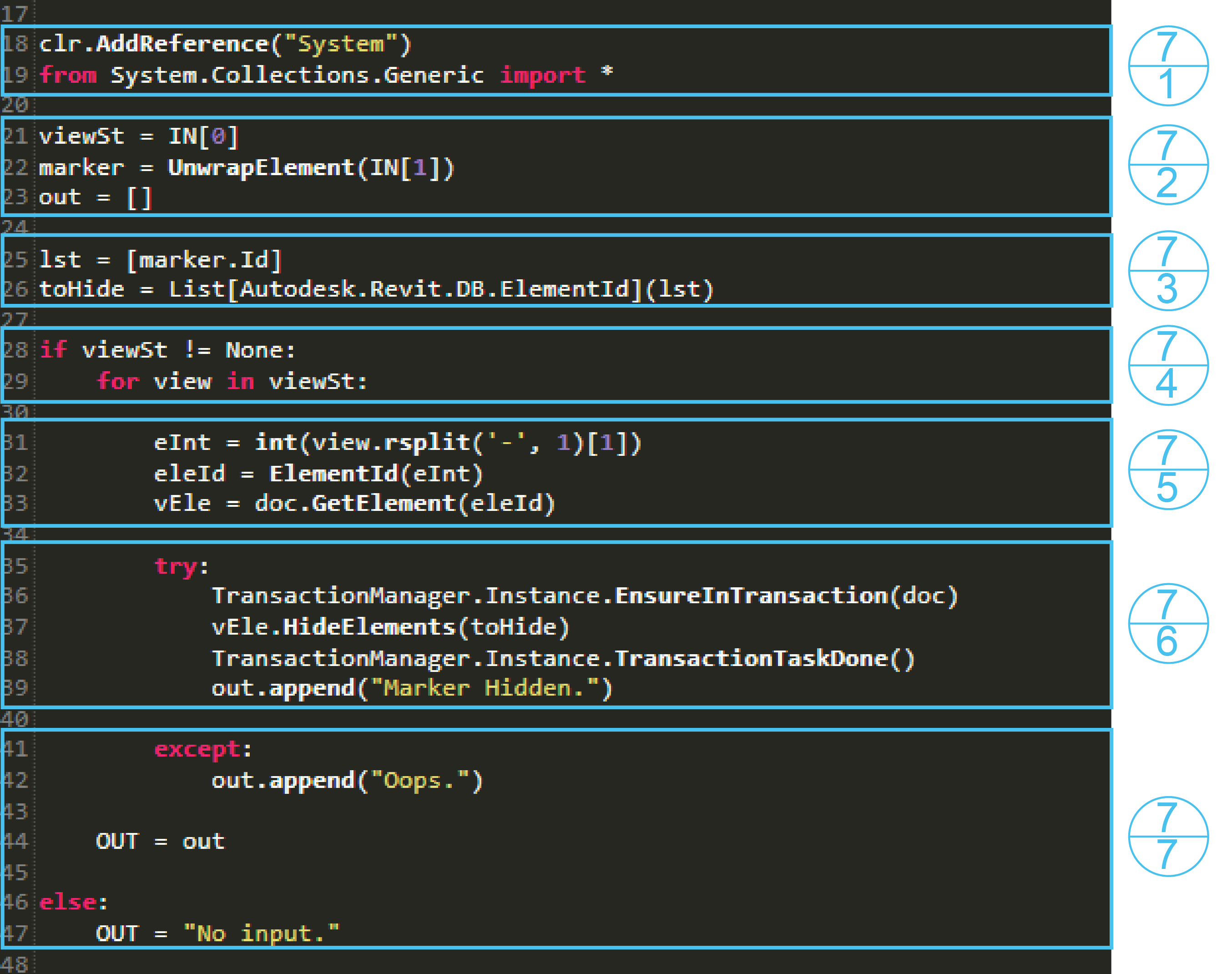This screenshot has height=974, width=1232.
Task: Click 'toHide' variable on line 26
Action: [81, 289]
